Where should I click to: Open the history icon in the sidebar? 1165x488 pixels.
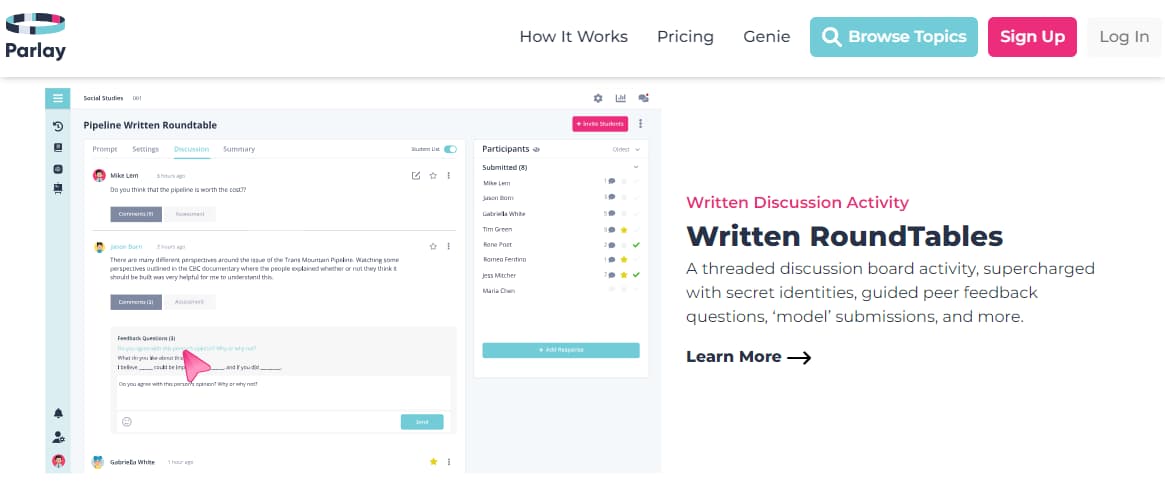point(58,127)
